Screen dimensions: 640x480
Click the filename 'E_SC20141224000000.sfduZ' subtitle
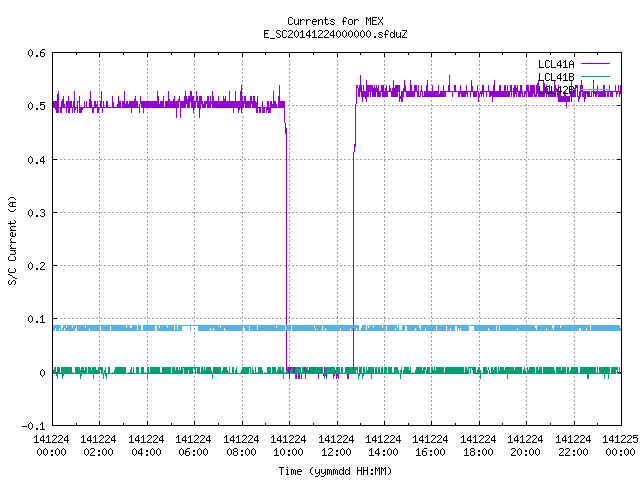[x=335, y=34]
